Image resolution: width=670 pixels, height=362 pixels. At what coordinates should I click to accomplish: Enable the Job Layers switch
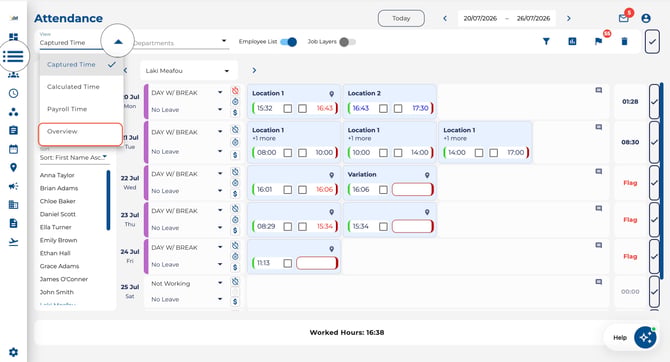[x=347, y=42]
